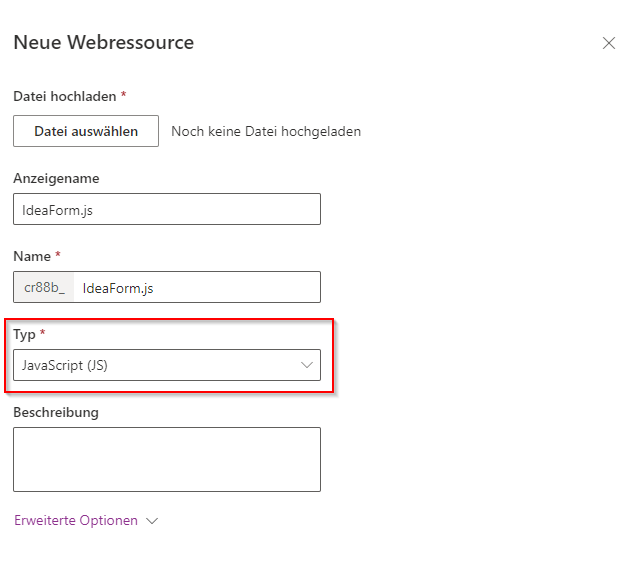Click the cr88b_ prefix box

click(x=44, y=287)
